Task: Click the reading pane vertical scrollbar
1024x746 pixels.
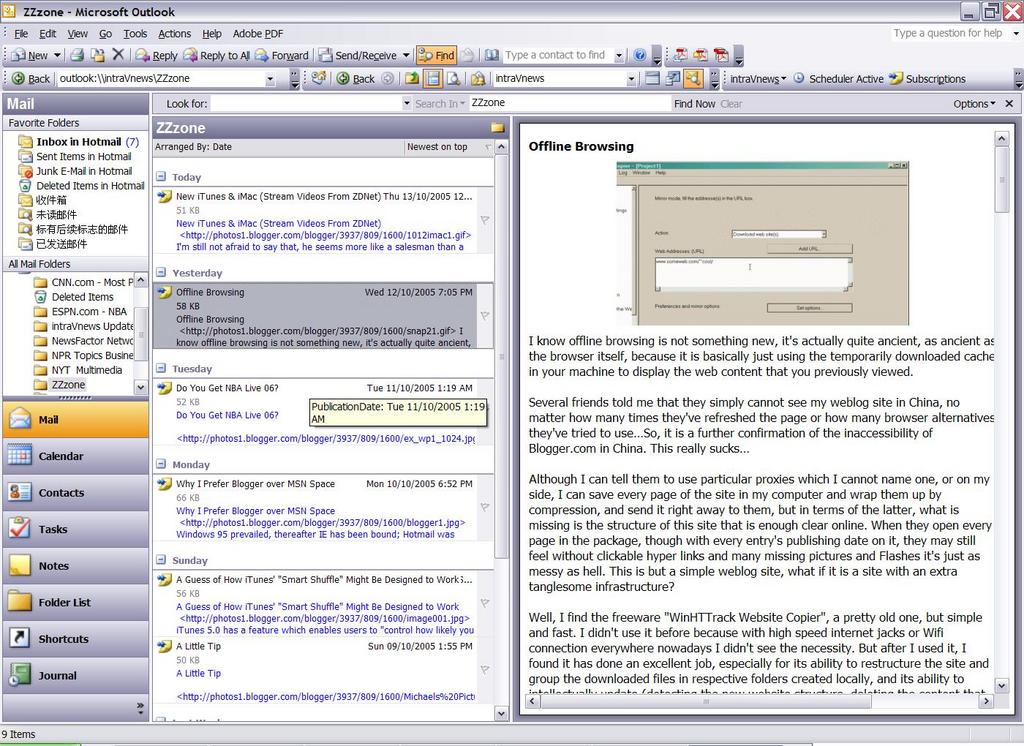Action: click(1001, 411)
